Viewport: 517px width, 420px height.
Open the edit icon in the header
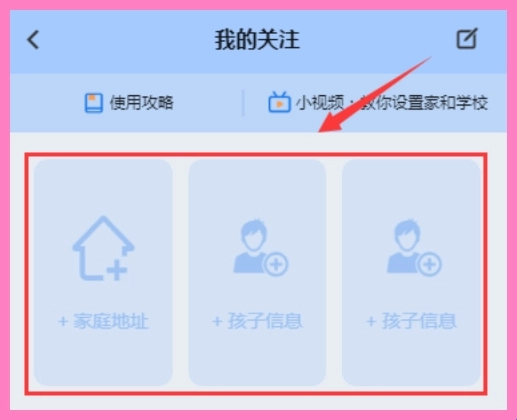tap(467, 39)
